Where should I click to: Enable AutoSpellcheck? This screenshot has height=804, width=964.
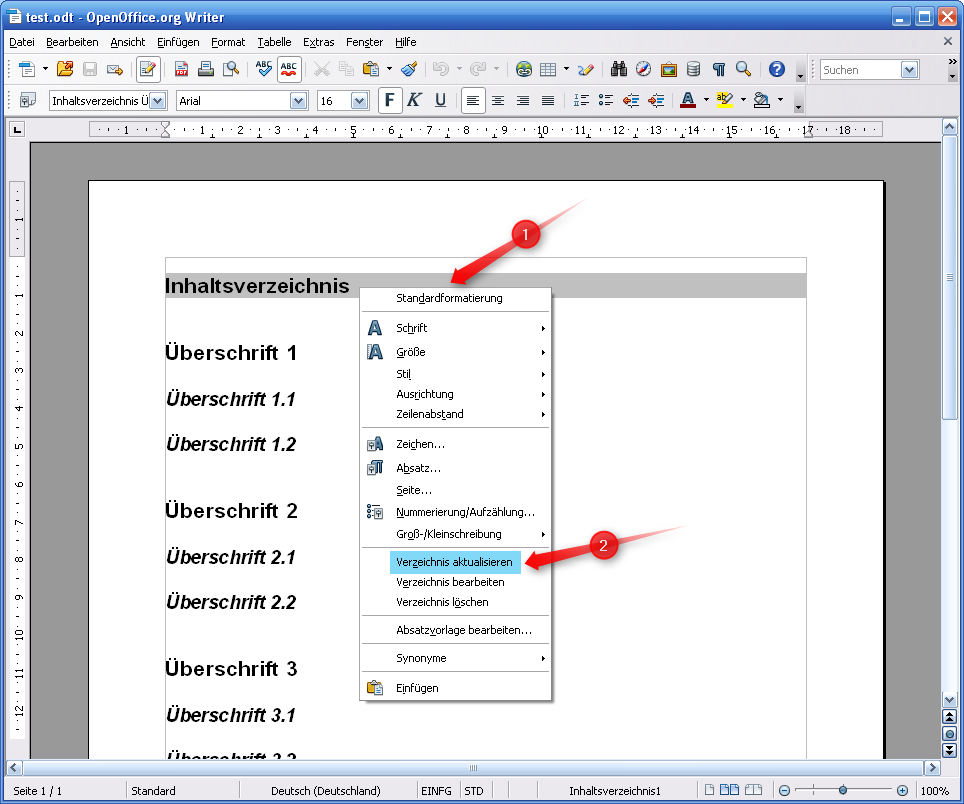pos(290,70)
